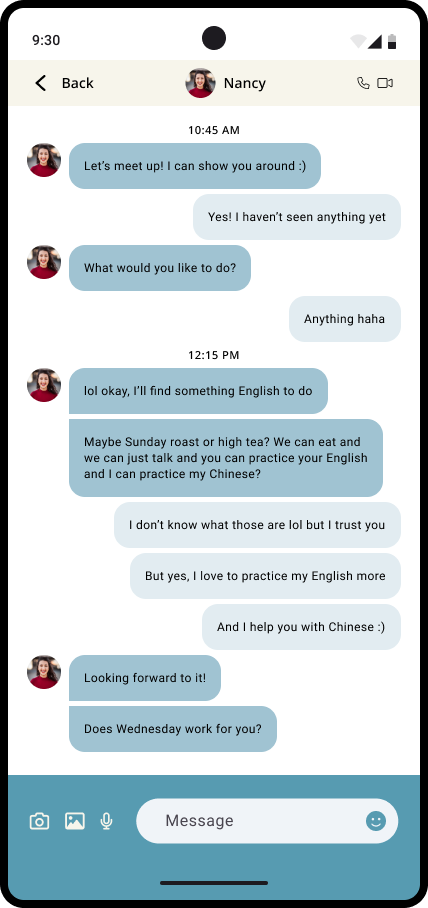Tap Nancy's header profile picture

(x=200, y=83)
